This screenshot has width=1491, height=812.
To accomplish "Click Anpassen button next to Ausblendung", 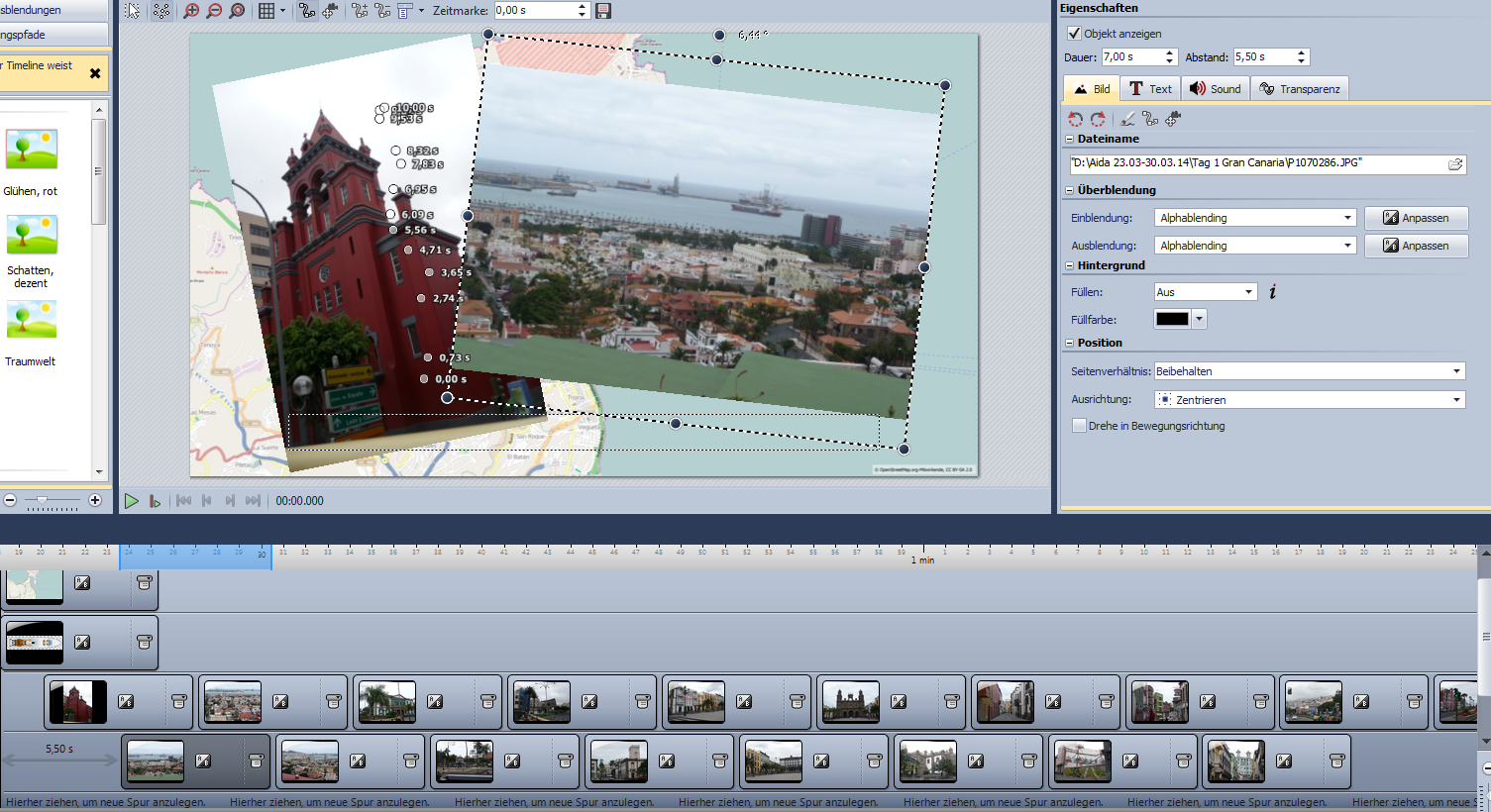I will click(1416, 246).
